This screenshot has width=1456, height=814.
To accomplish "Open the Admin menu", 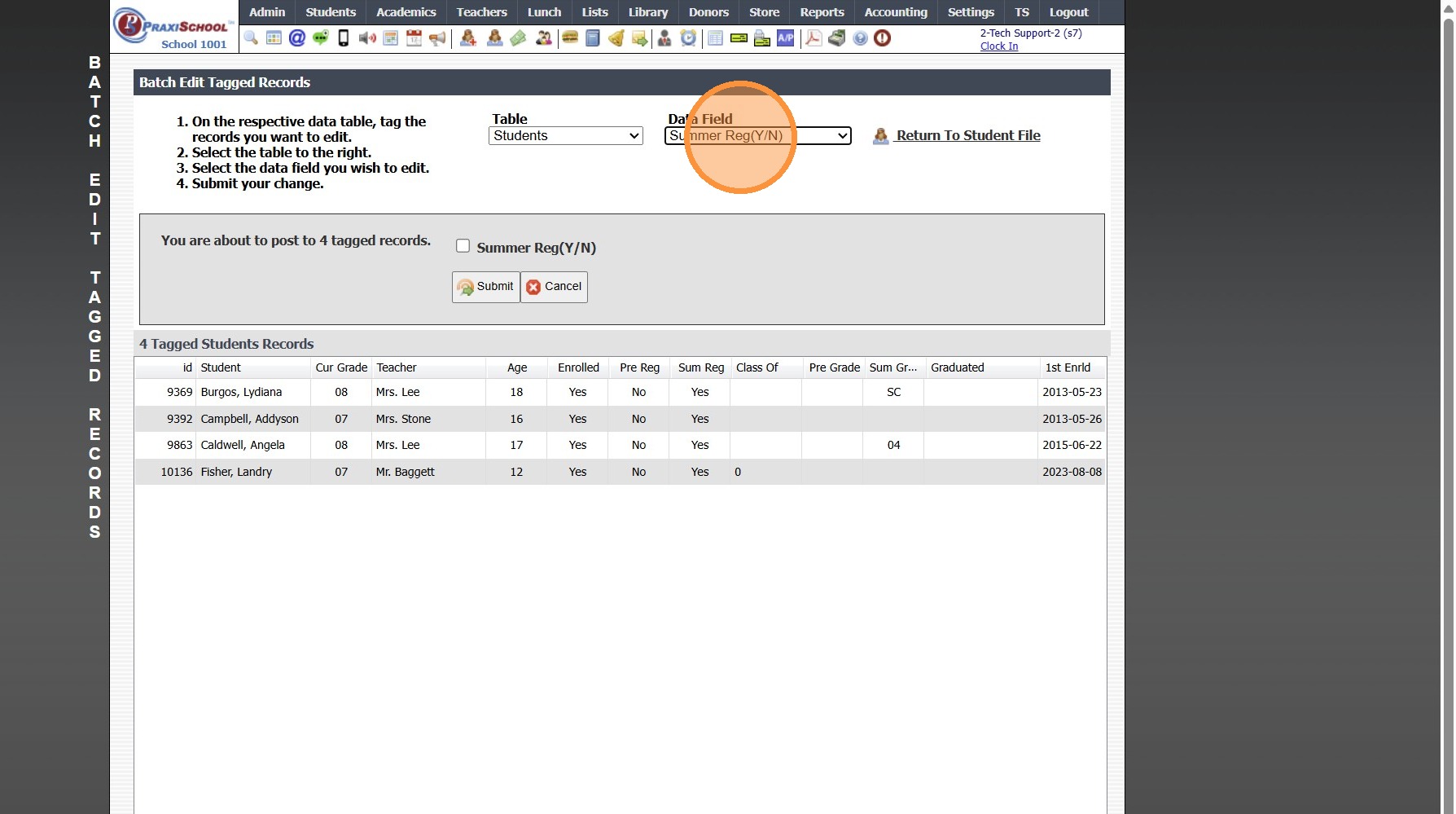I will coord(267,12).
